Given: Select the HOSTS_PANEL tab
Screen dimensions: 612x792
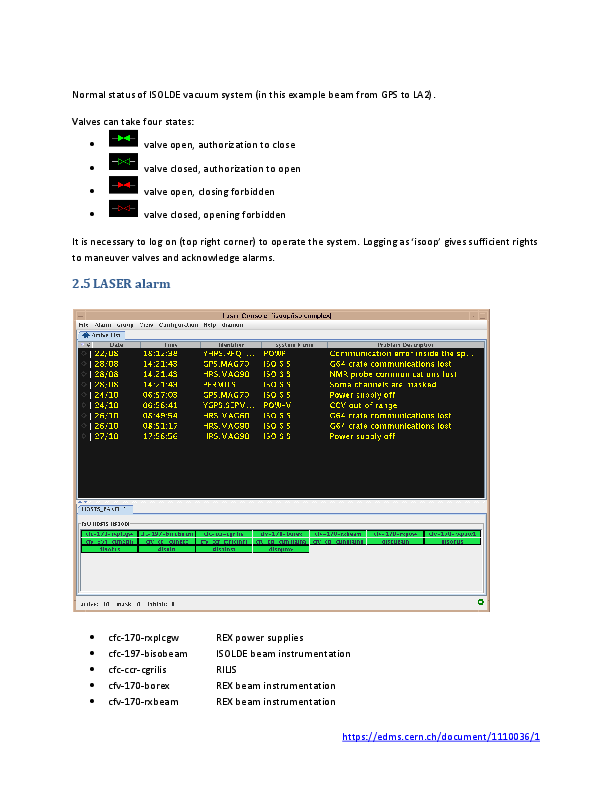Looking at the screenshot, I should 105,509.
